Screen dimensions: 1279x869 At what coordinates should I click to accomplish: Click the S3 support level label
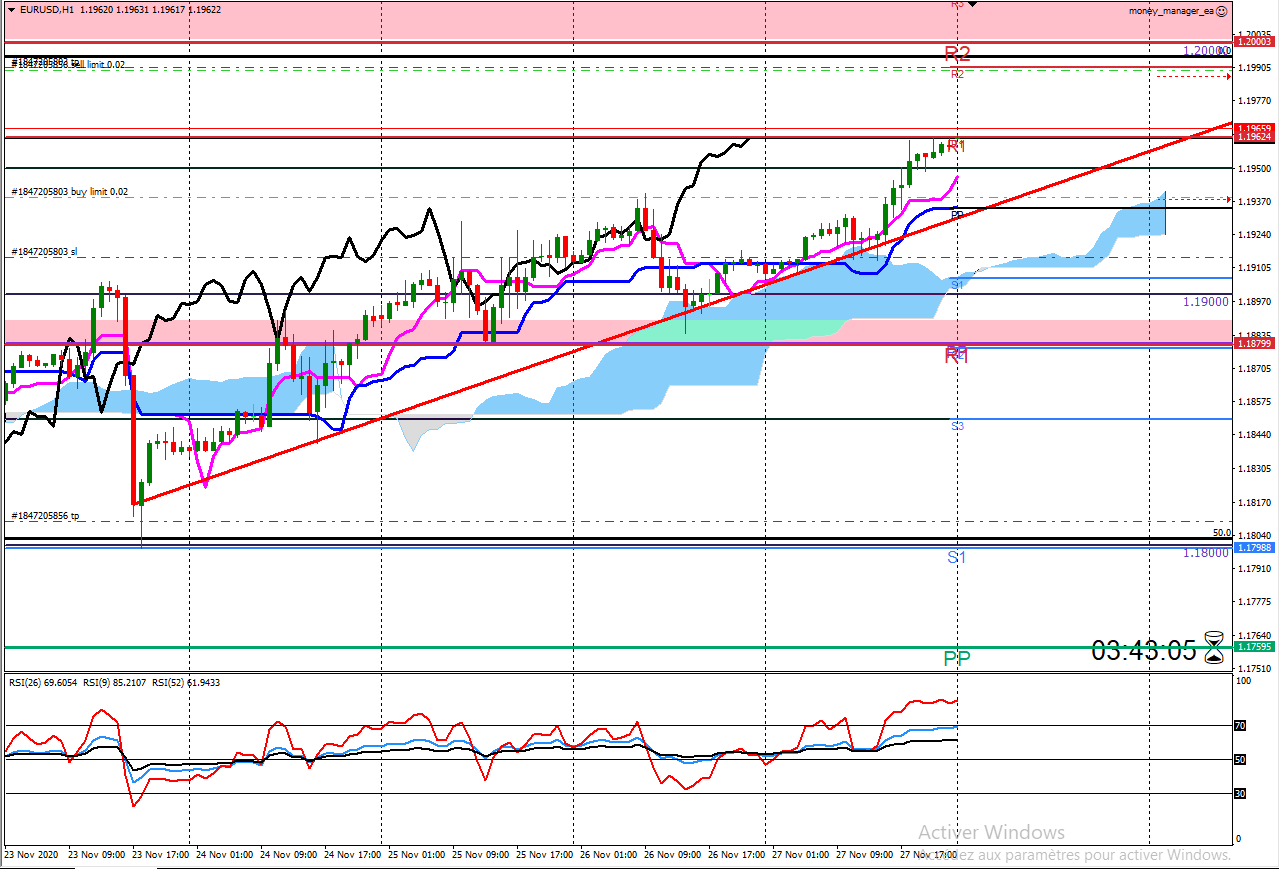pyautogui.click(x=957, y=426)
